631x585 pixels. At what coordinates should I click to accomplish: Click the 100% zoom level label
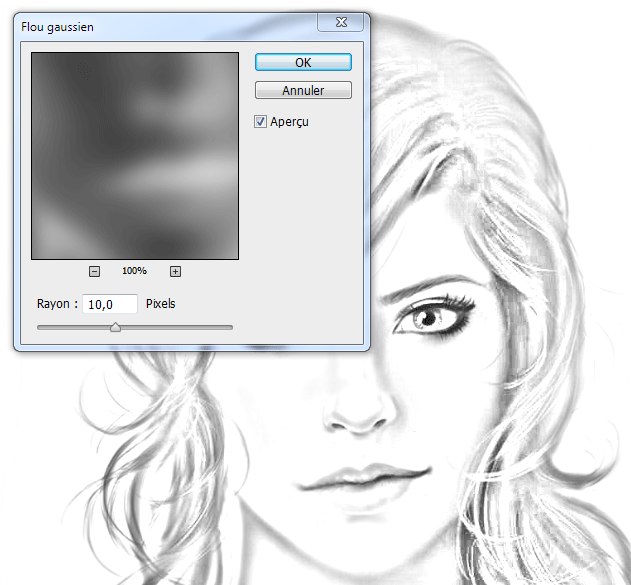click(134, 271)
